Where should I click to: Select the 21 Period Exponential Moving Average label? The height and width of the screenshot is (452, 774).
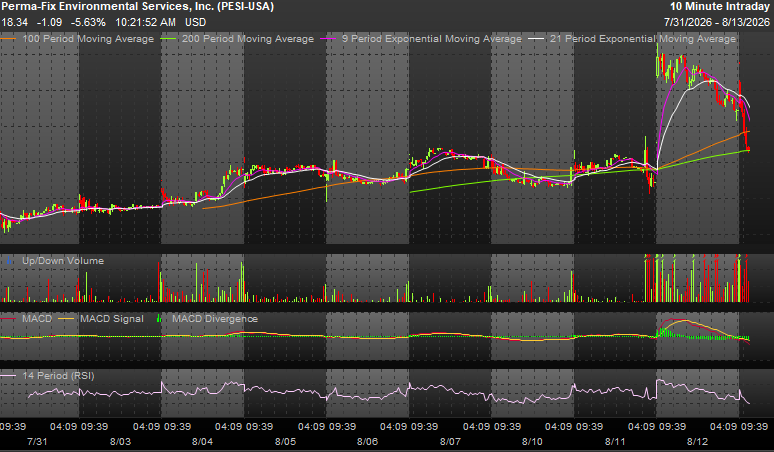tap(643, 39)
